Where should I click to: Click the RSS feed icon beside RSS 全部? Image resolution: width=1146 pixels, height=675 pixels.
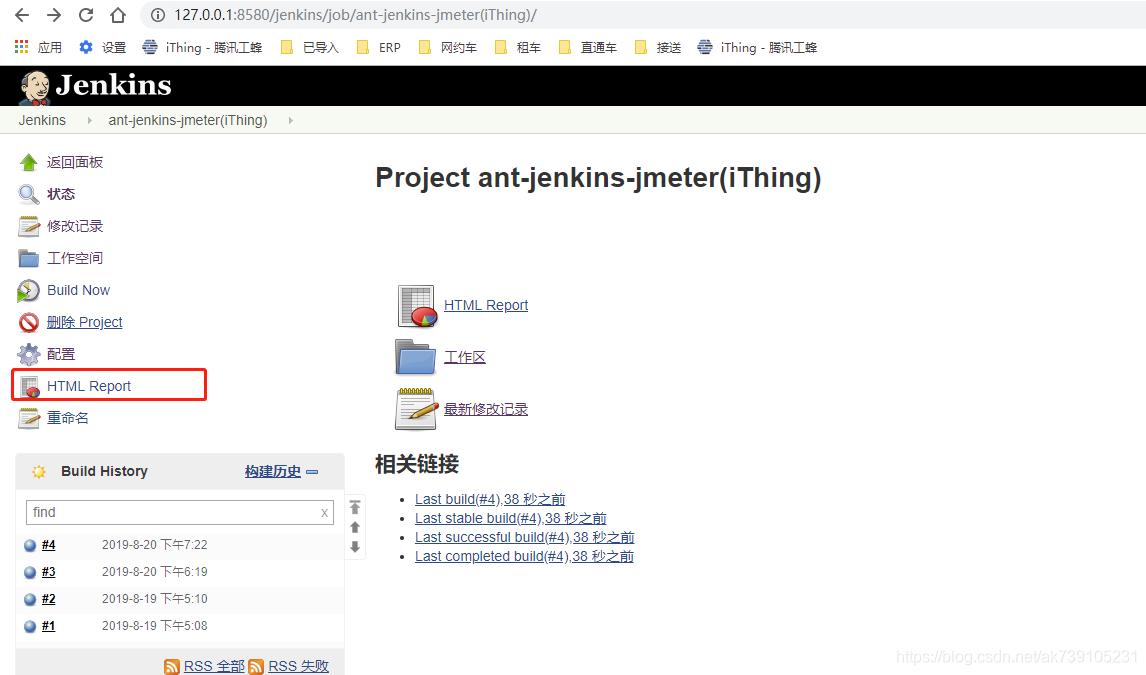pyautogui.click(x=172, y=666)
